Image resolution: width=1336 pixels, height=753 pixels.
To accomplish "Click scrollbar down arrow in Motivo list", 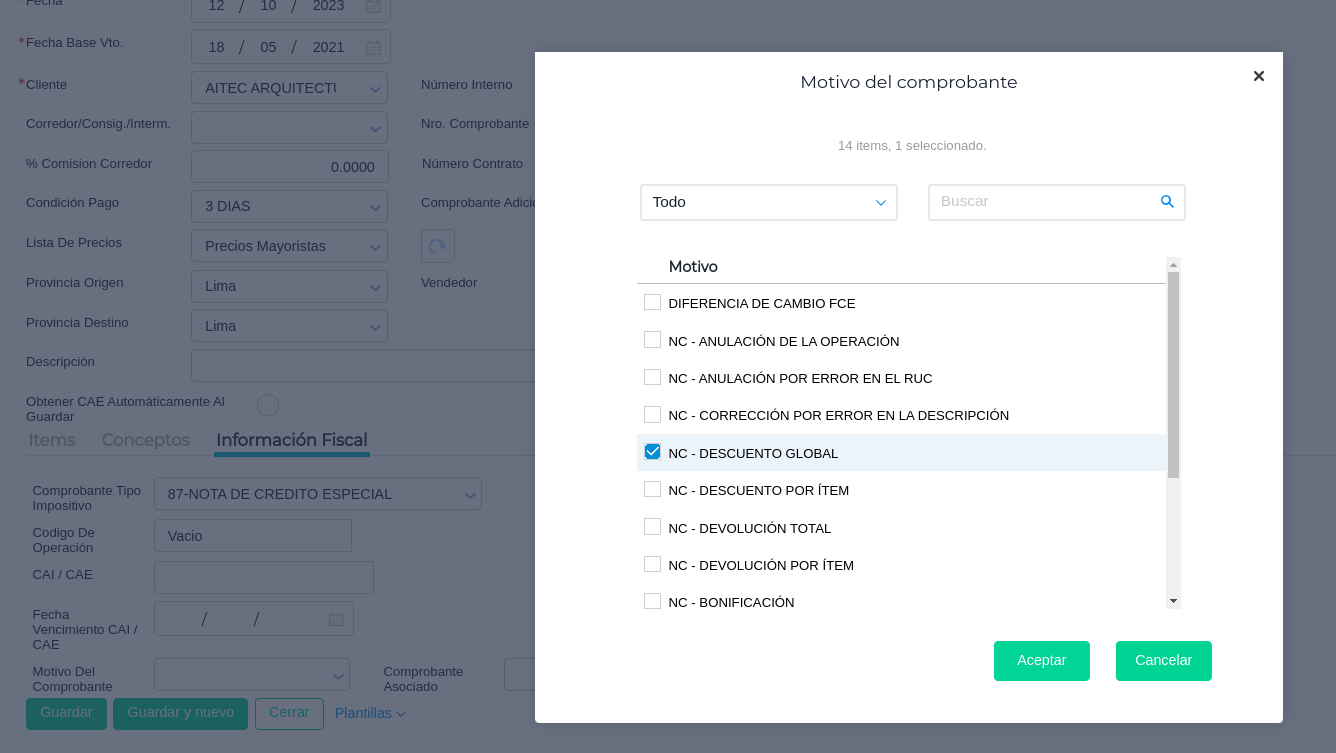I will point(1173,601).
